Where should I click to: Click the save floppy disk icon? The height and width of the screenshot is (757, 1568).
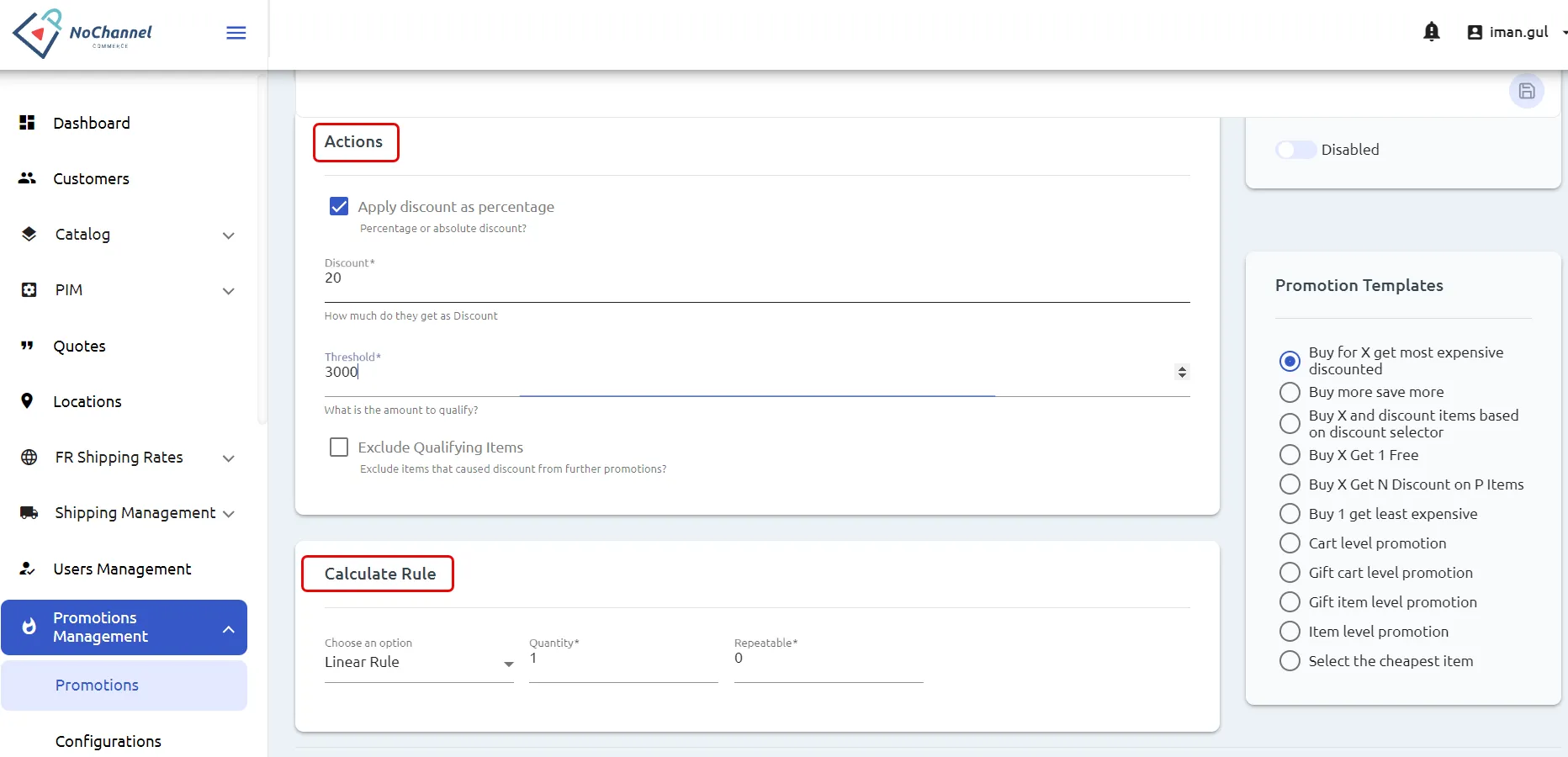click(1527, 91)
